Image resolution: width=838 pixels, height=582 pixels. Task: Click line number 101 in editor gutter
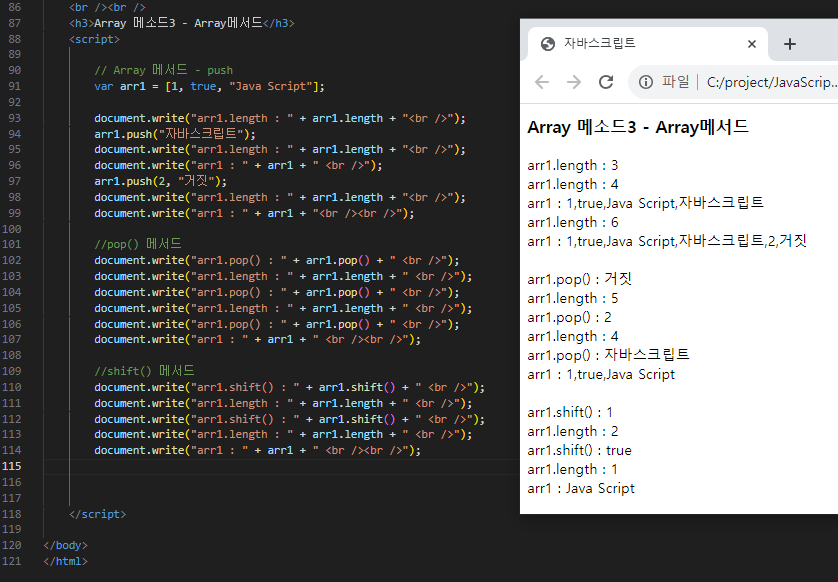pyautogui.click(x=12, y=244)
